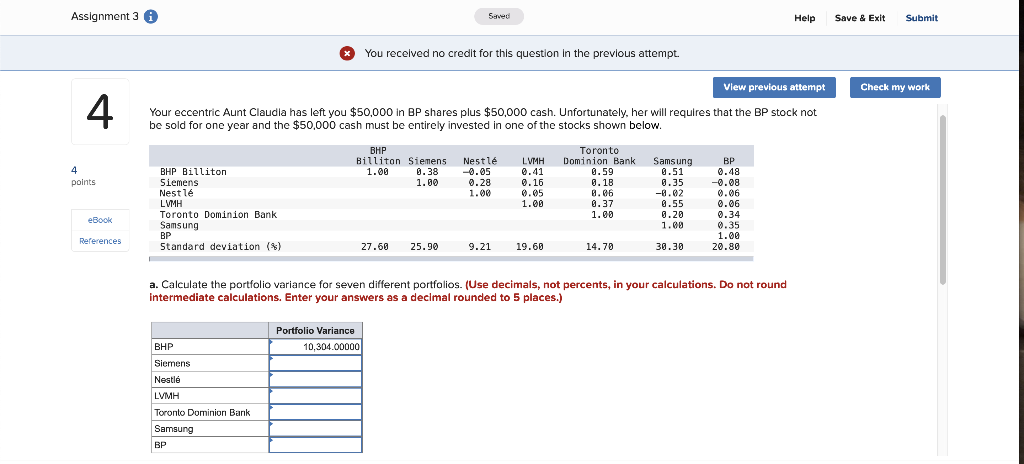Open the eBook link
This screenshot has width=1024, height=464.
point(100,220)
